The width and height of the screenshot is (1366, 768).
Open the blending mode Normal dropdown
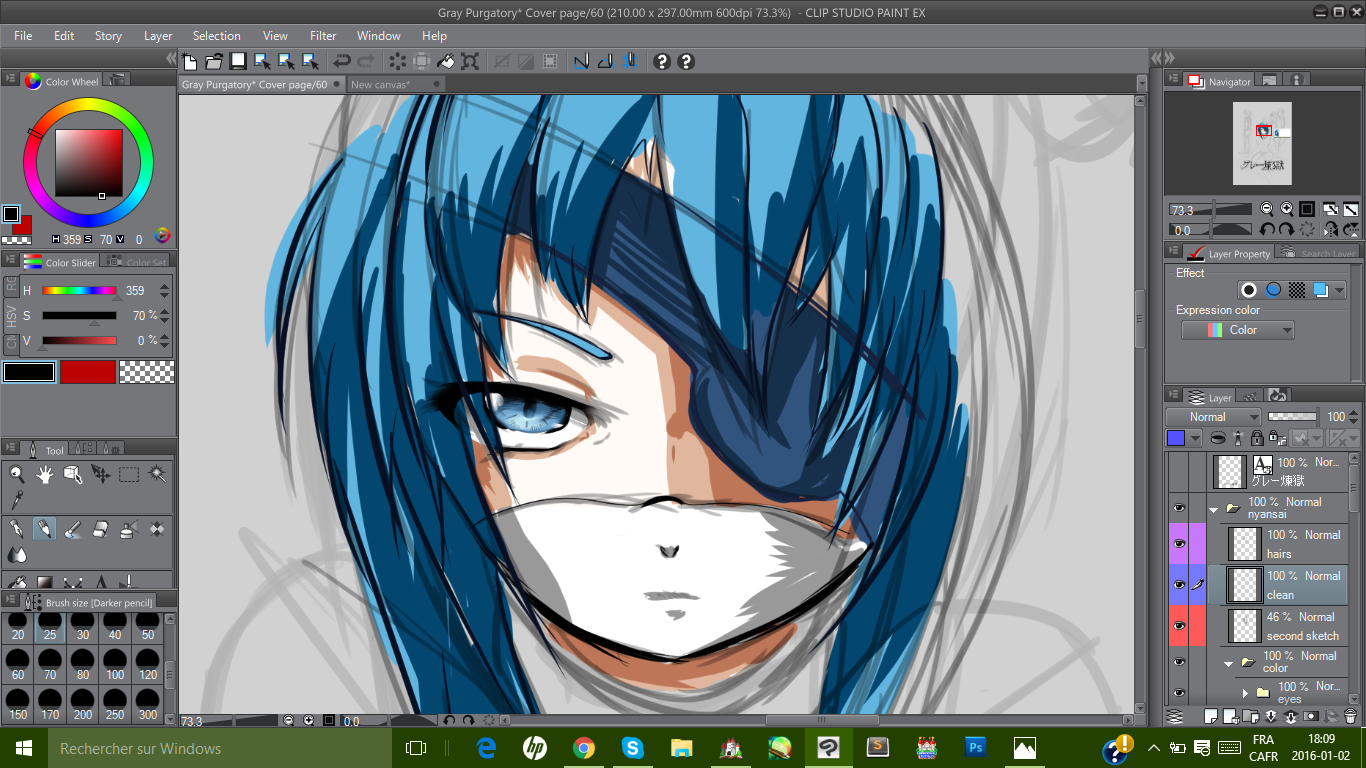click(x=1213, y=417)
